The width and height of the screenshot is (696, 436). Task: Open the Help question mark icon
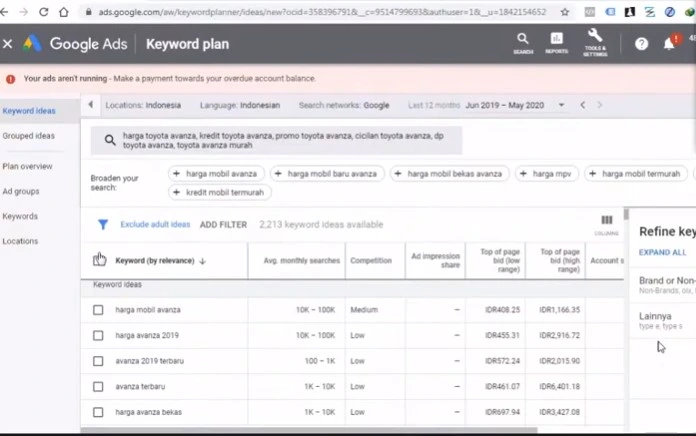pos(641,44)
